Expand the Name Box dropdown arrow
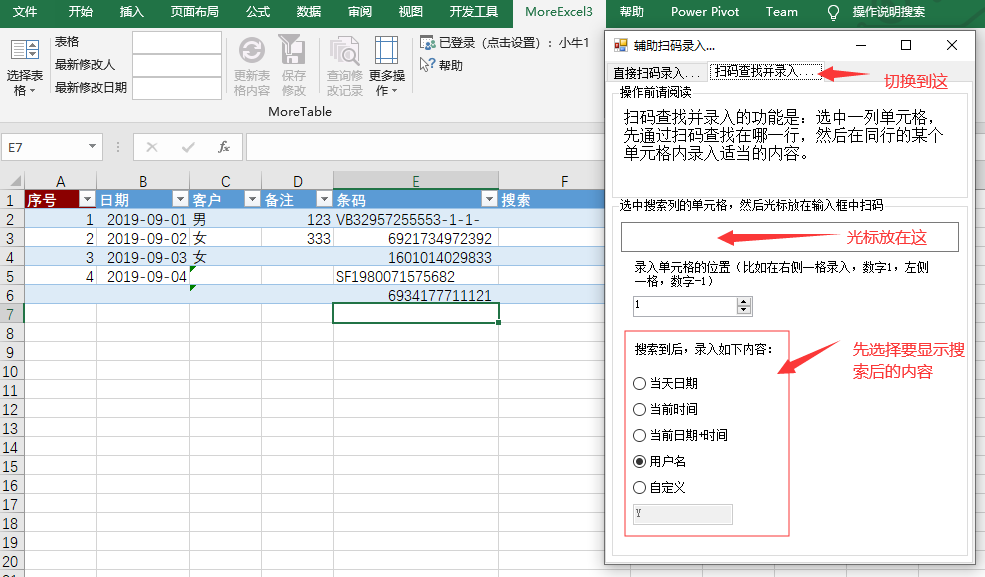Screen dimensions: 985x577 [x=92, y=147]
